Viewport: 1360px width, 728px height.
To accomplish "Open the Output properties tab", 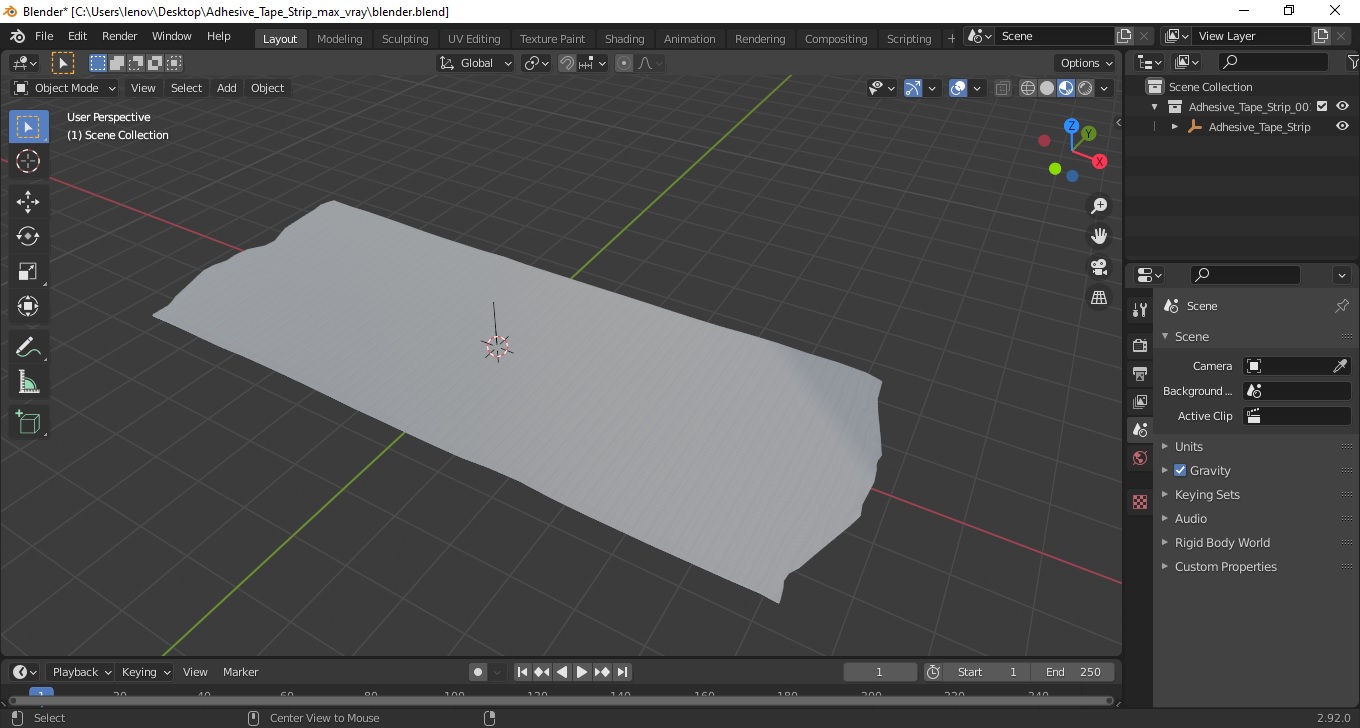I will click(1140, 373).
